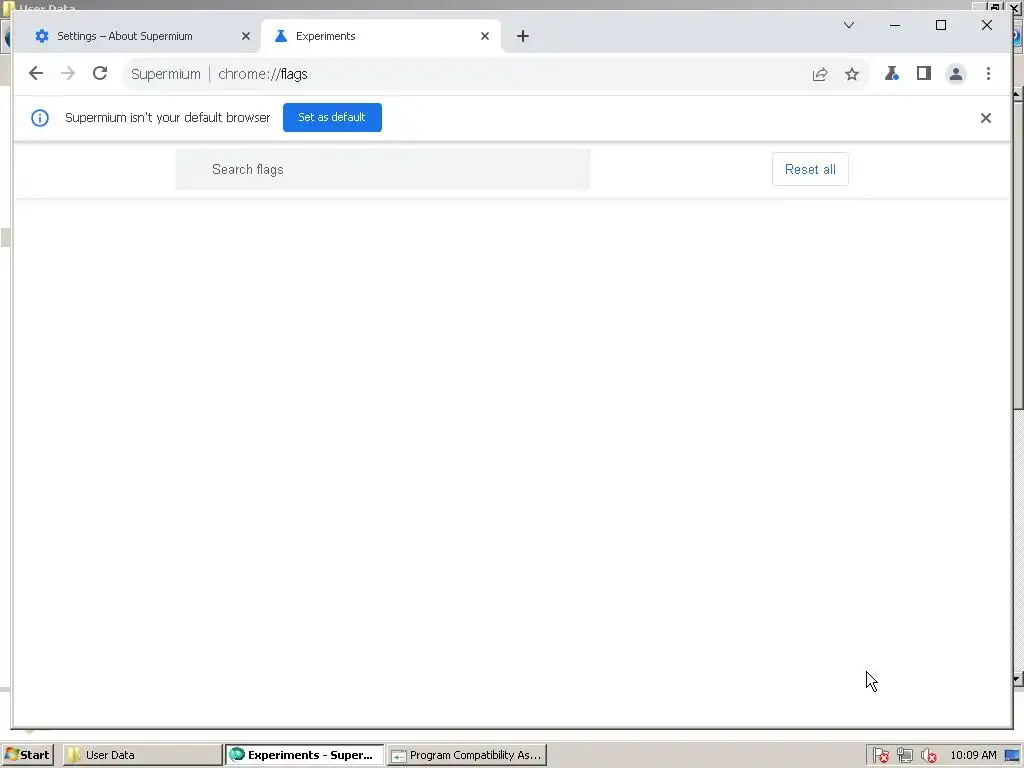Open the Experiments flask toolbar icon

click(891, 74)
